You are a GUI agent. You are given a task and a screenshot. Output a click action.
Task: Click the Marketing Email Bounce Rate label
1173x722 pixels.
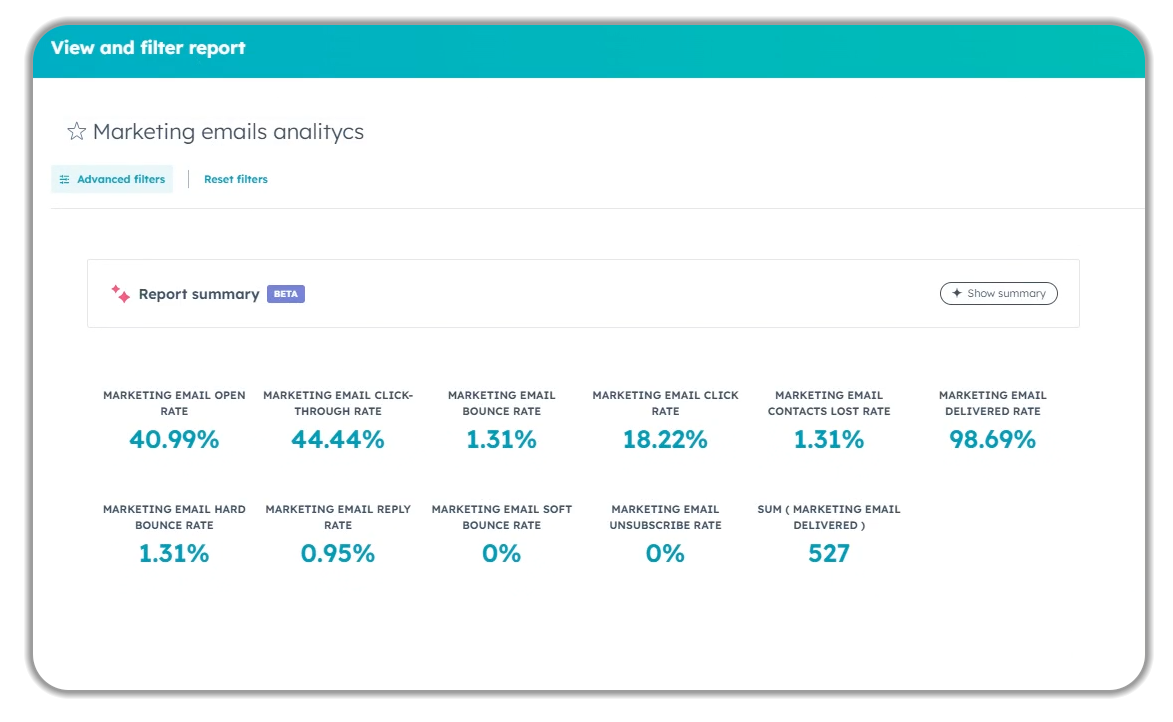(502, 403)
